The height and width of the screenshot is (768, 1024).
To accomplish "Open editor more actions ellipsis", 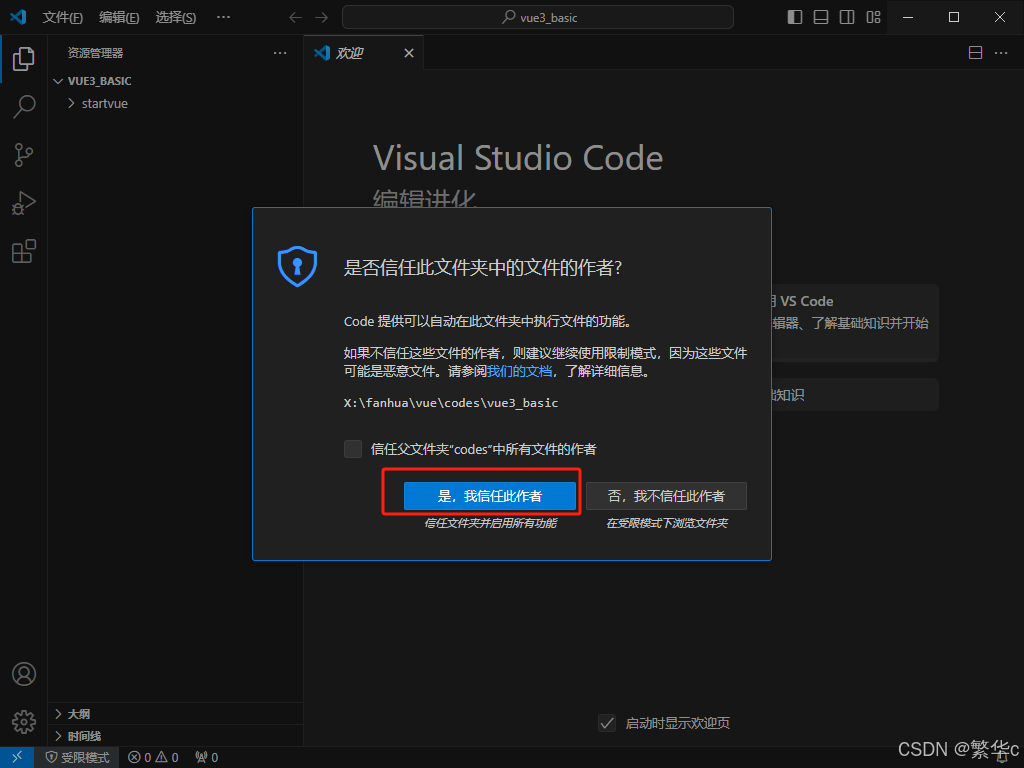I will (x=1000, y=53).
